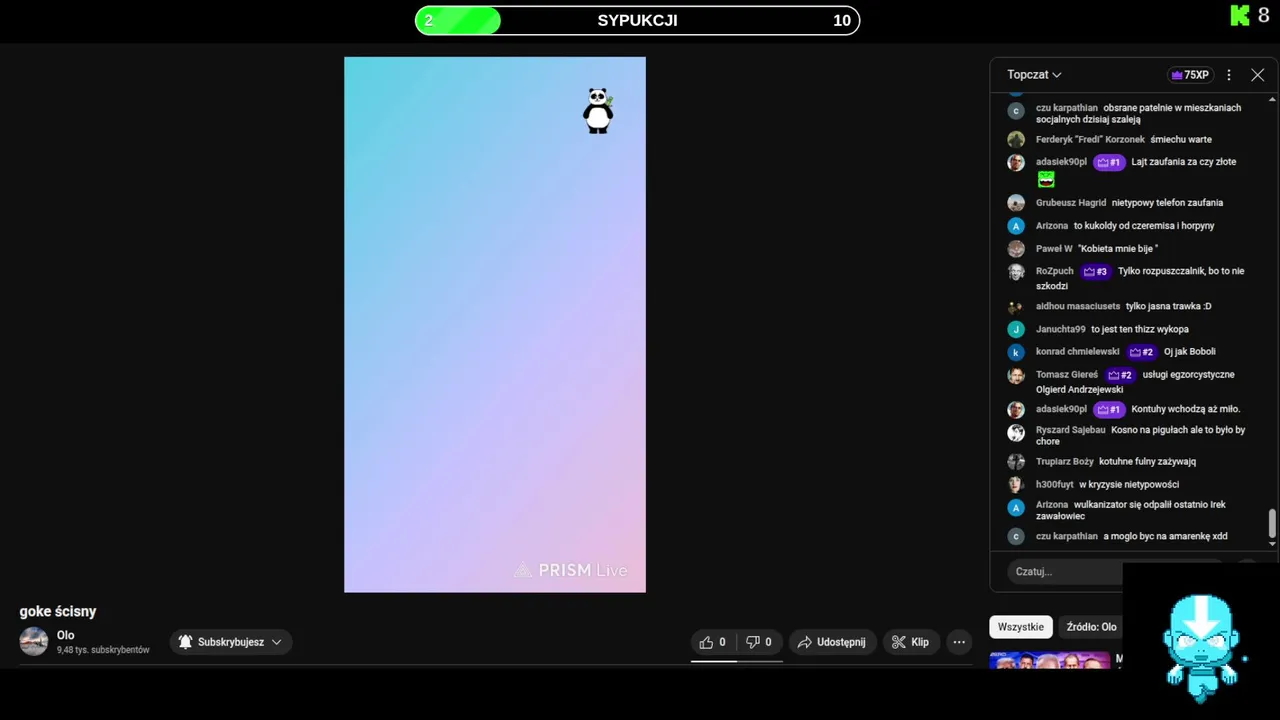1280x720 pixels.
Task: Close the live chat panel
Action: (x=1258, y=75)
